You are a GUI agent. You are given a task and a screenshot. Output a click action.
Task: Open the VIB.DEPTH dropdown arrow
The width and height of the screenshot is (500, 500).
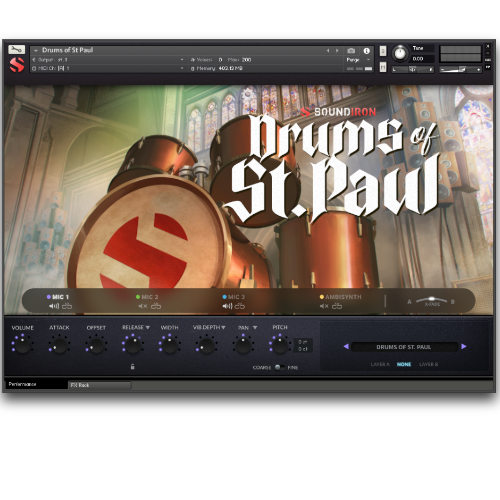[x=223, y=328]
